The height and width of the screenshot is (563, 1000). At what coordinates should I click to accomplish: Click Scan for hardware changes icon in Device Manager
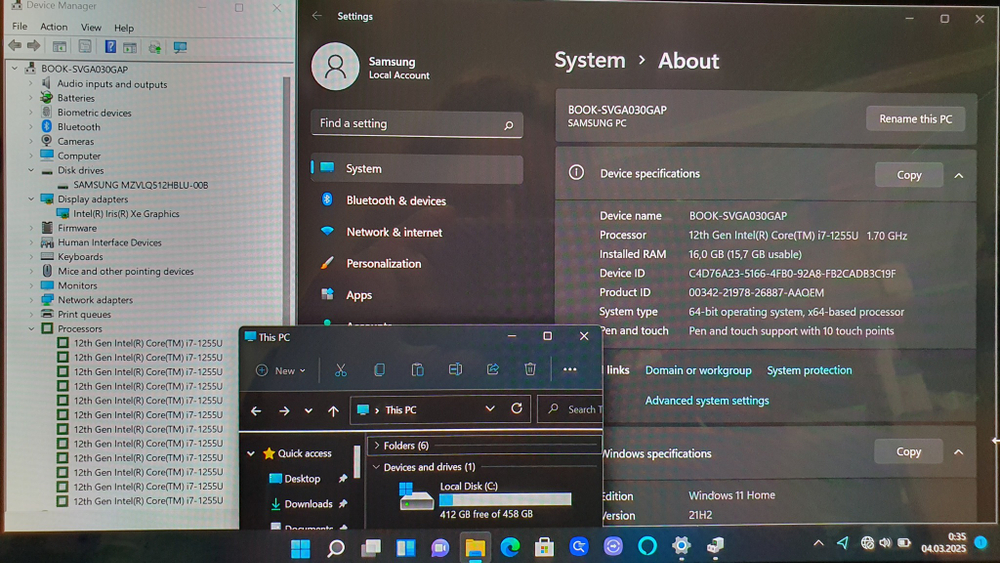[x=180, y=47]
